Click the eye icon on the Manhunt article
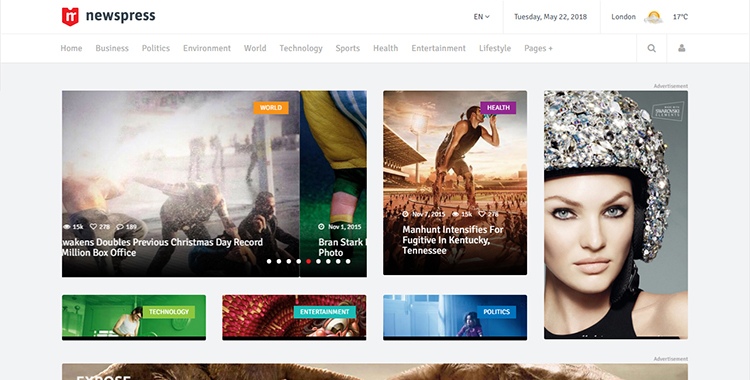The width and height of the screenshot is (750, 380). click(x=455, y=214)
